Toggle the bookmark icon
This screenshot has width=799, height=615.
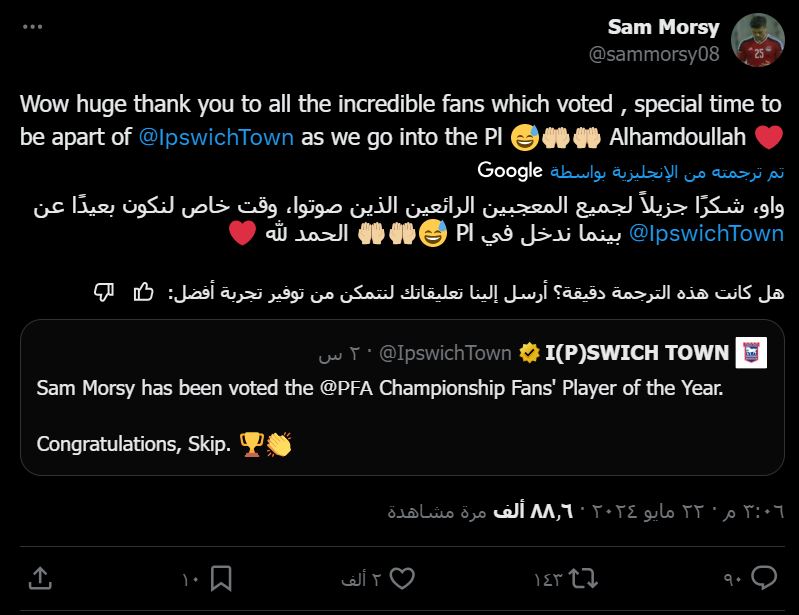click(x=222, y=578)
